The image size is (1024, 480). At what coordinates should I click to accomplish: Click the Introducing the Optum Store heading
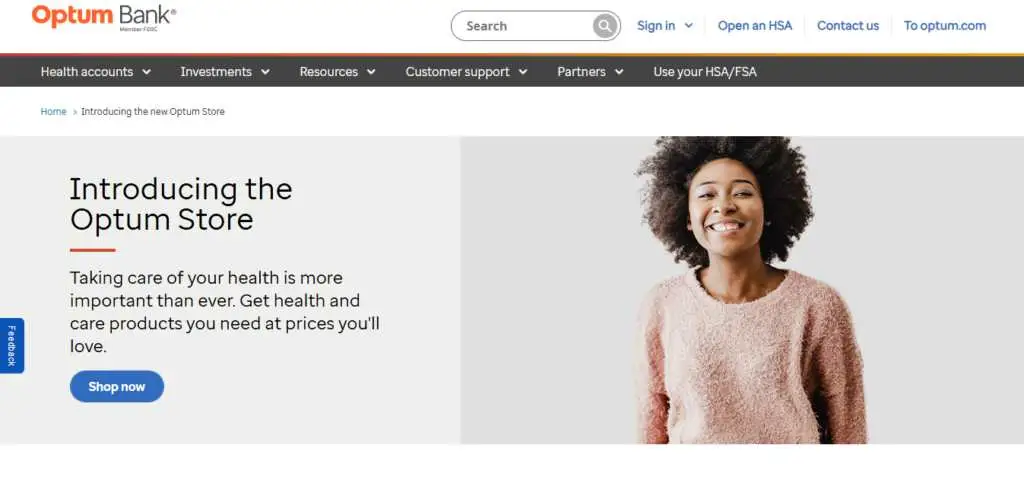click(x=181, y=204)
